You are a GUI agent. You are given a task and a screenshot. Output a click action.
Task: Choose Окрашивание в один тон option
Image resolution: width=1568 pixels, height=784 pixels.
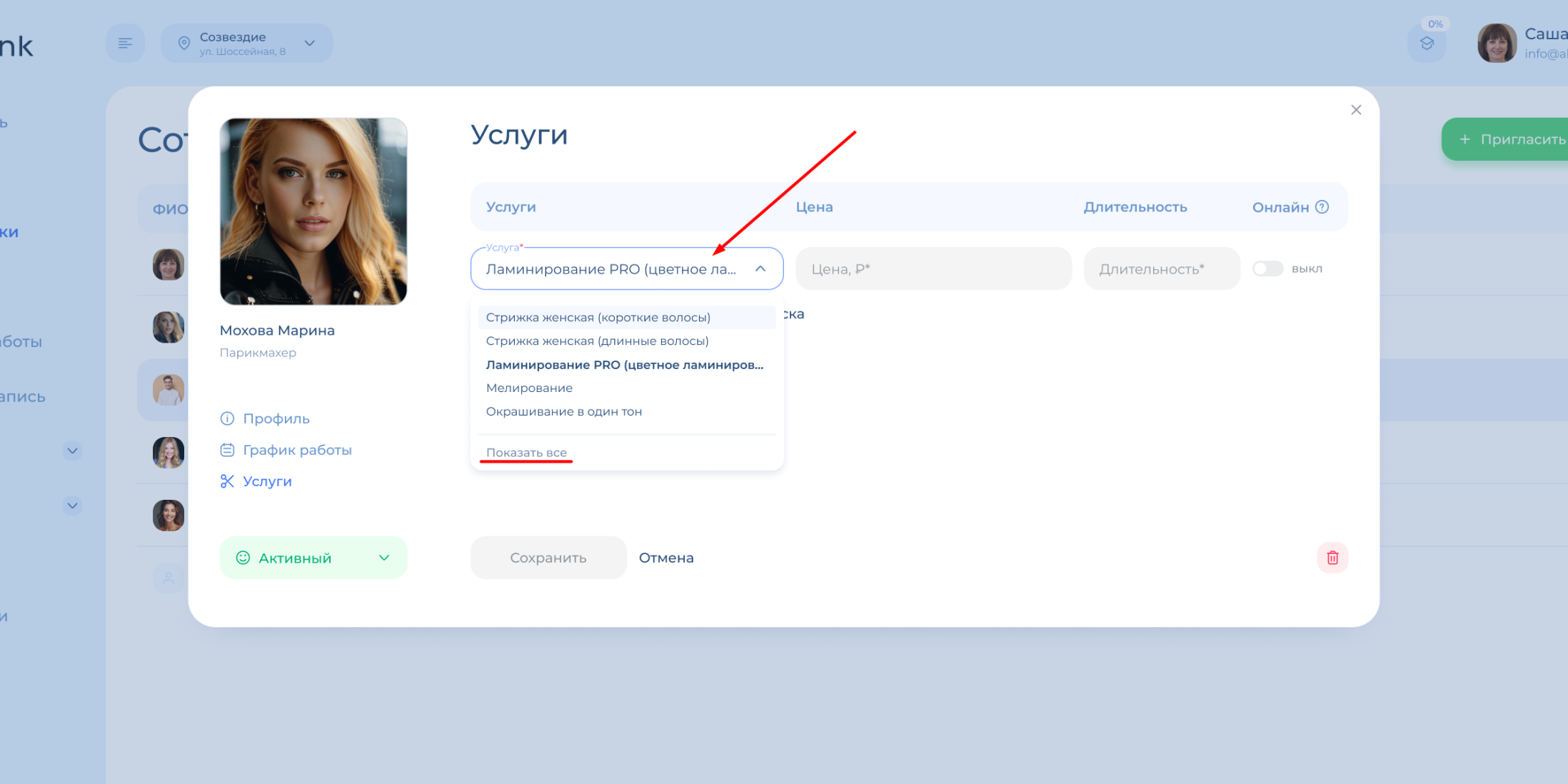pos(564,411)
